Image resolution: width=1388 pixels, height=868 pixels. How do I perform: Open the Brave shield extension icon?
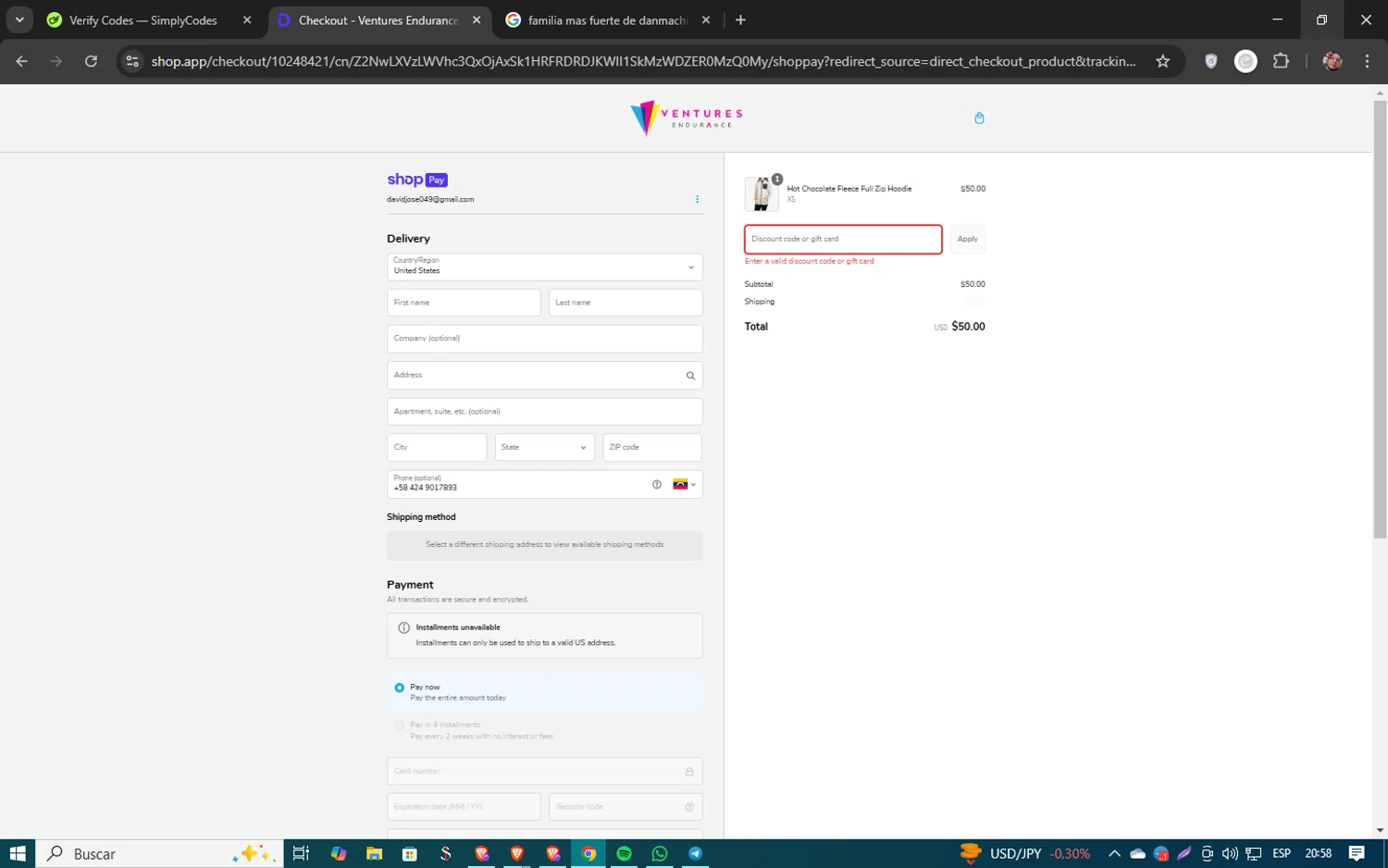(x=1211, y=61)
